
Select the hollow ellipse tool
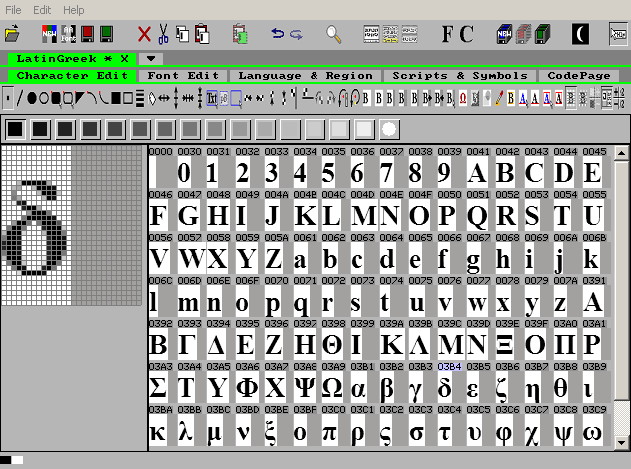(43, 98)
